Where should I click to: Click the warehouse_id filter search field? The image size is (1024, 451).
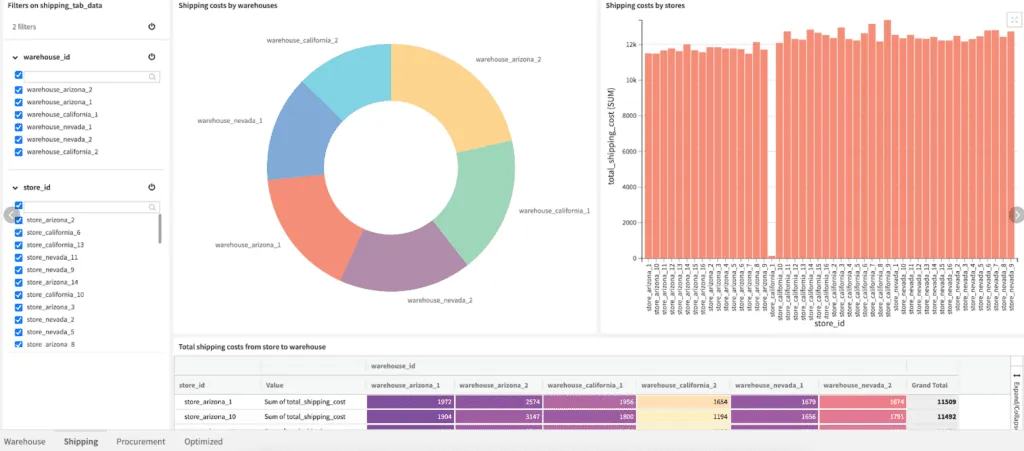tap(85, 76)
